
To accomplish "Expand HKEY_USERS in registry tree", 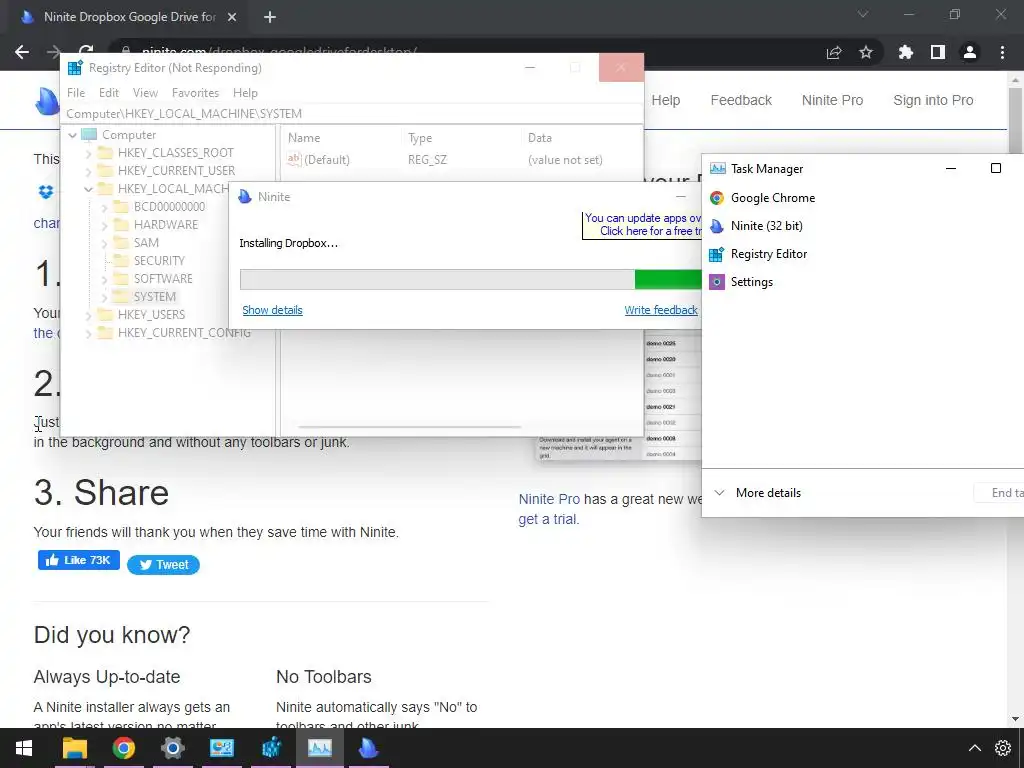I will click(x=88, y=315).
